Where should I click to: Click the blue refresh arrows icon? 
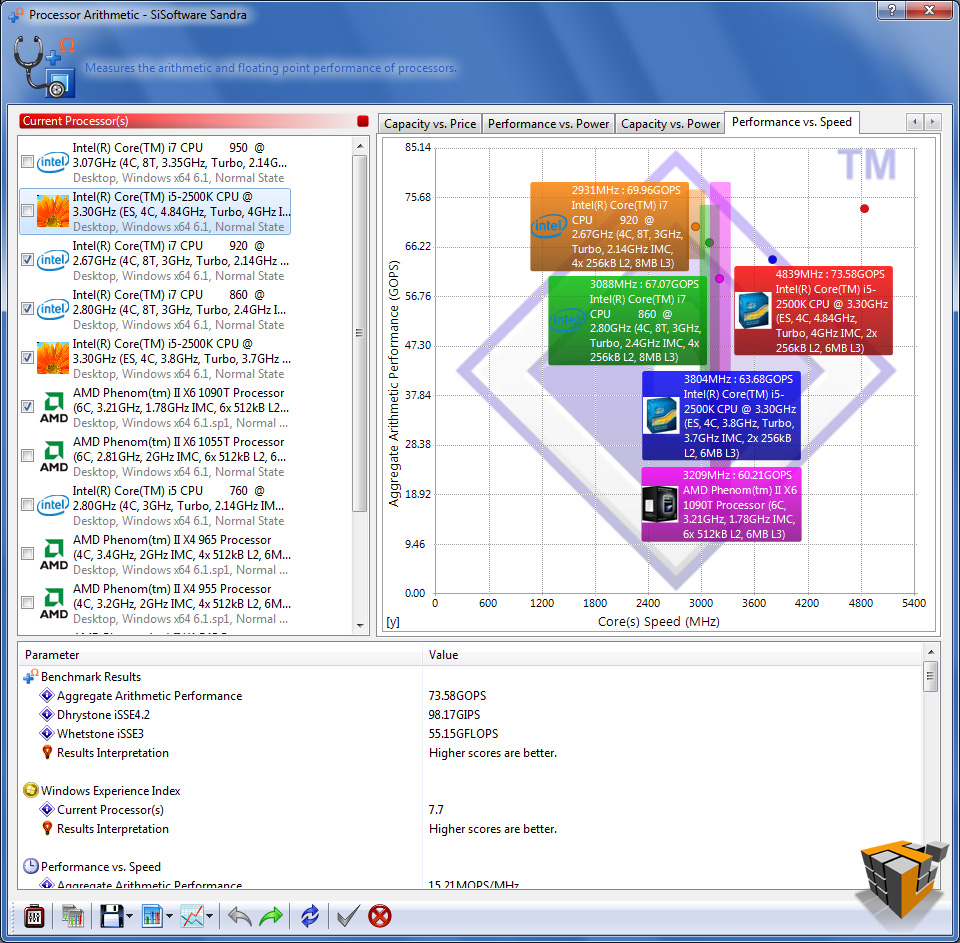point(310,916)
